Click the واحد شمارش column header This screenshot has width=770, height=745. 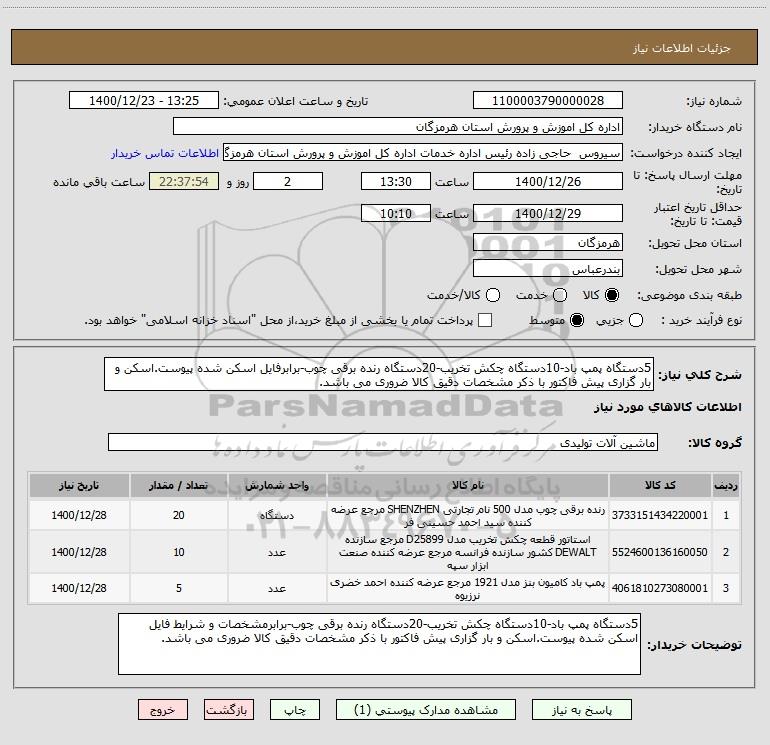tap(277, 485)
